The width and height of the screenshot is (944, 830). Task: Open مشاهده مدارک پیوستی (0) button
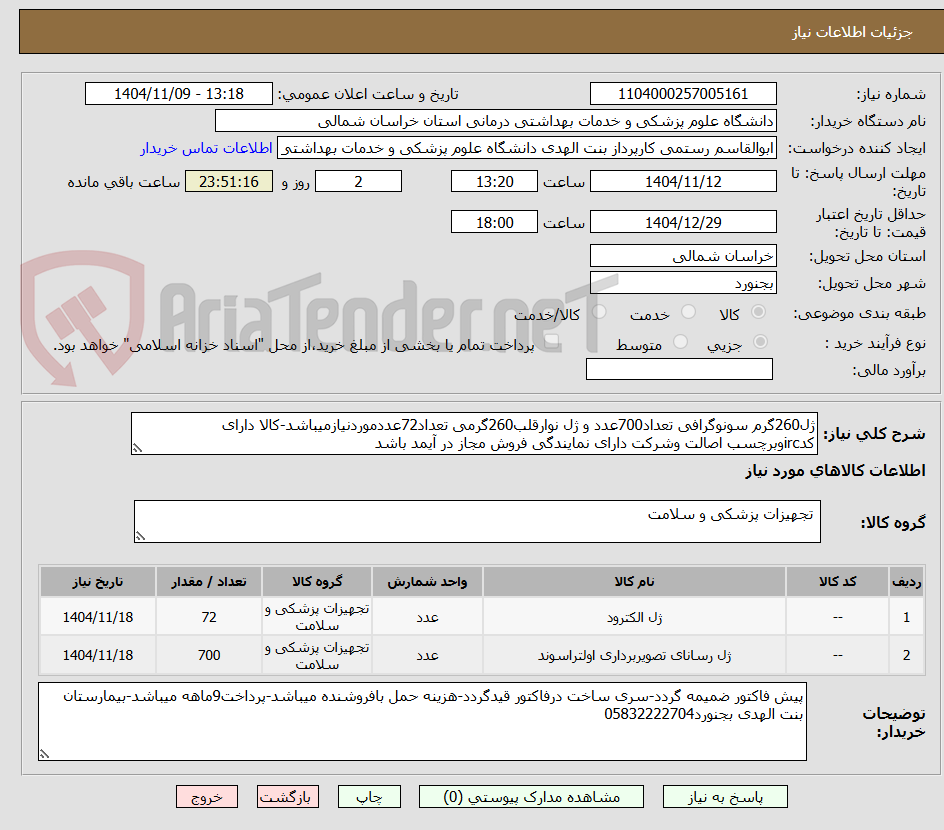(531, 797)
